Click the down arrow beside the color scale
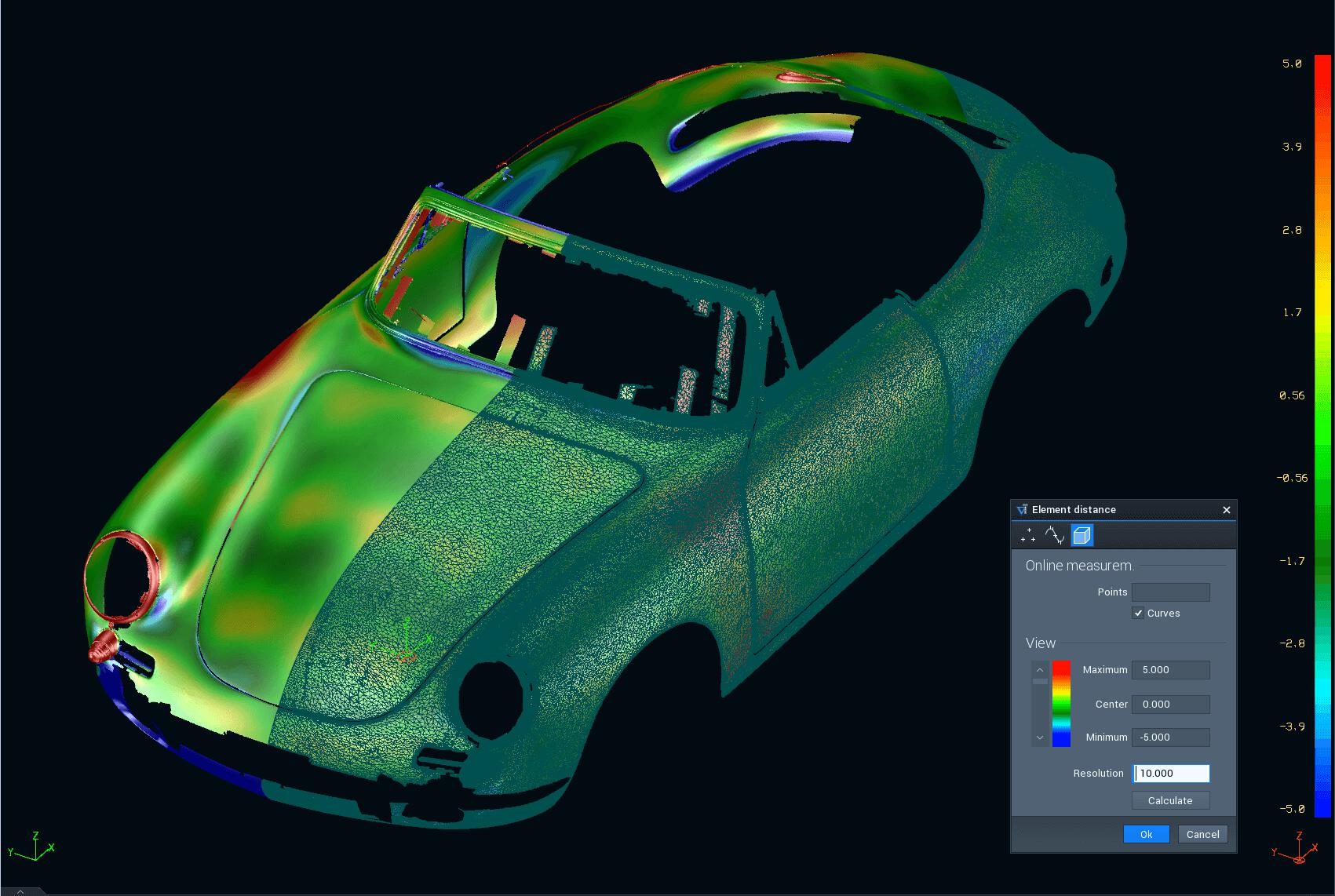 [x=1040, y=738]
